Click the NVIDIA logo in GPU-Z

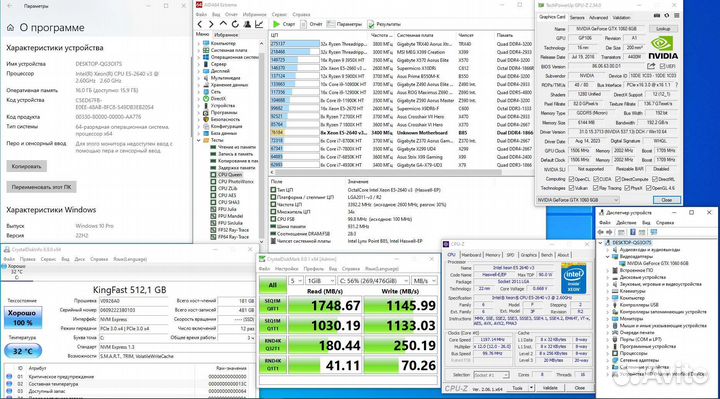click(663, 48)
